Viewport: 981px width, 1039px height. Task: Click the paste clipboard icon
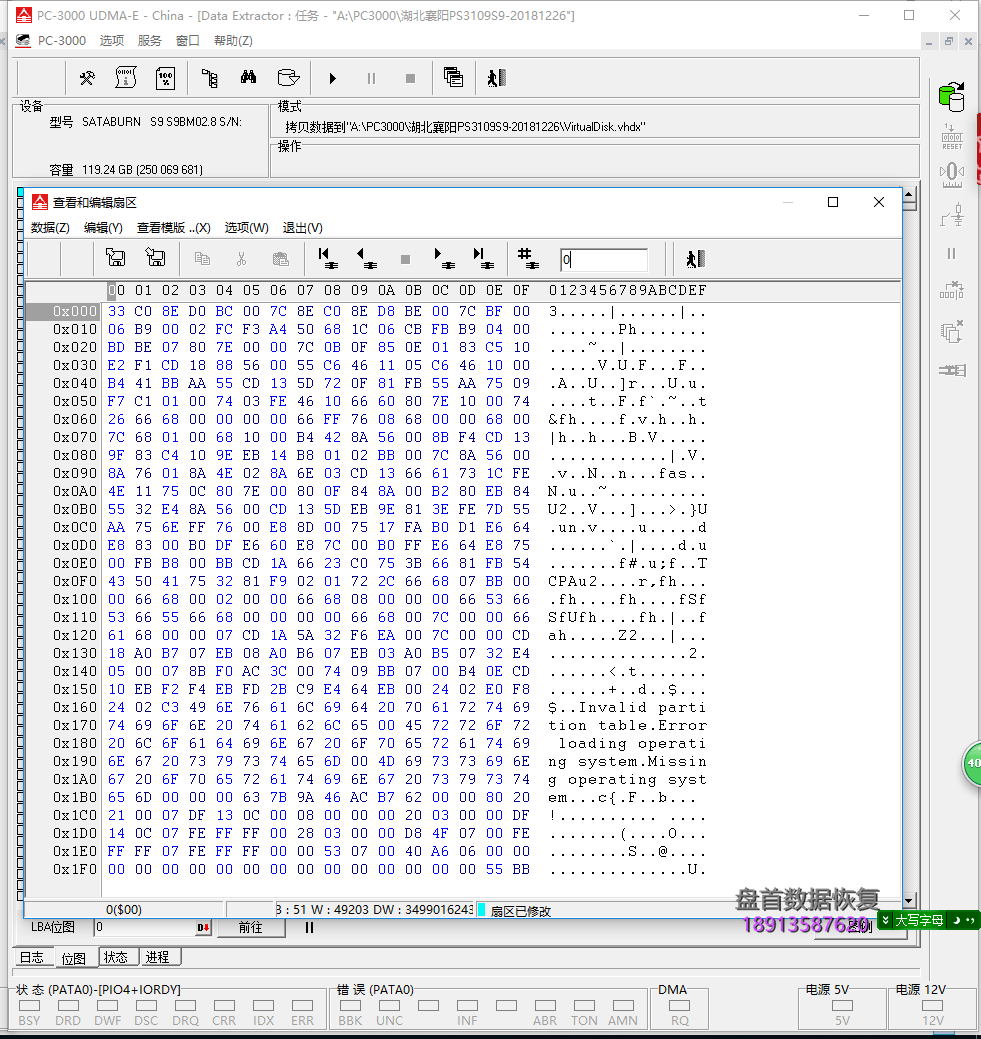point(280,258)
